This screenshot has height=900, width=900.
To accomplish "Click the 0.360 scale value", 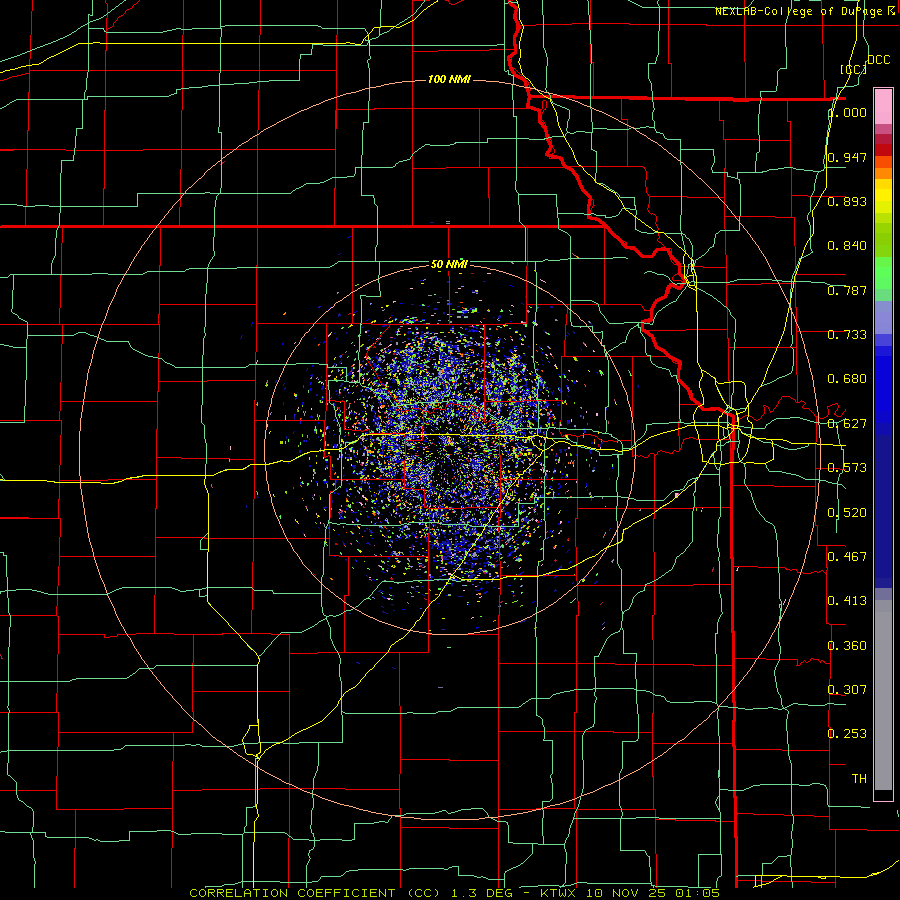I will (847, 646).
